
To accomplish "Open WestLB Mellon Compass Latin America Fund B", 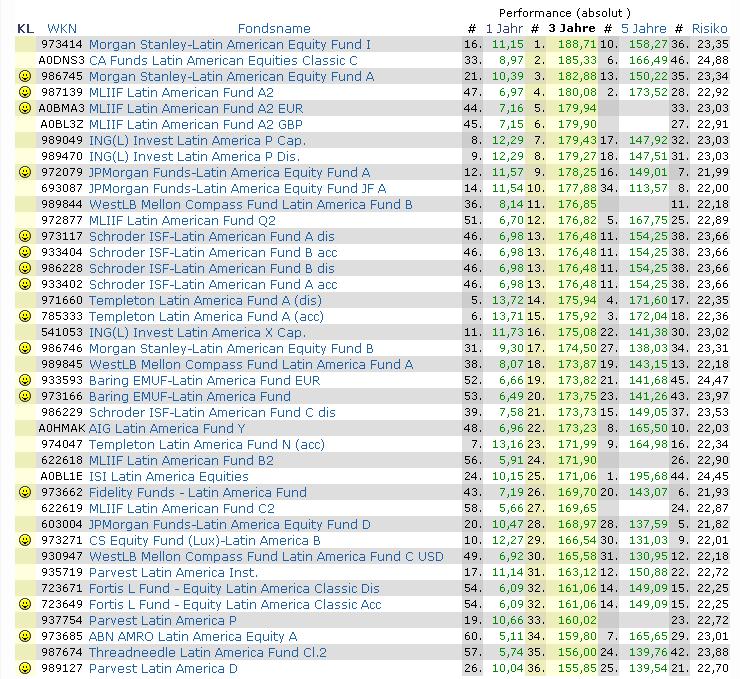I will 251,205.
